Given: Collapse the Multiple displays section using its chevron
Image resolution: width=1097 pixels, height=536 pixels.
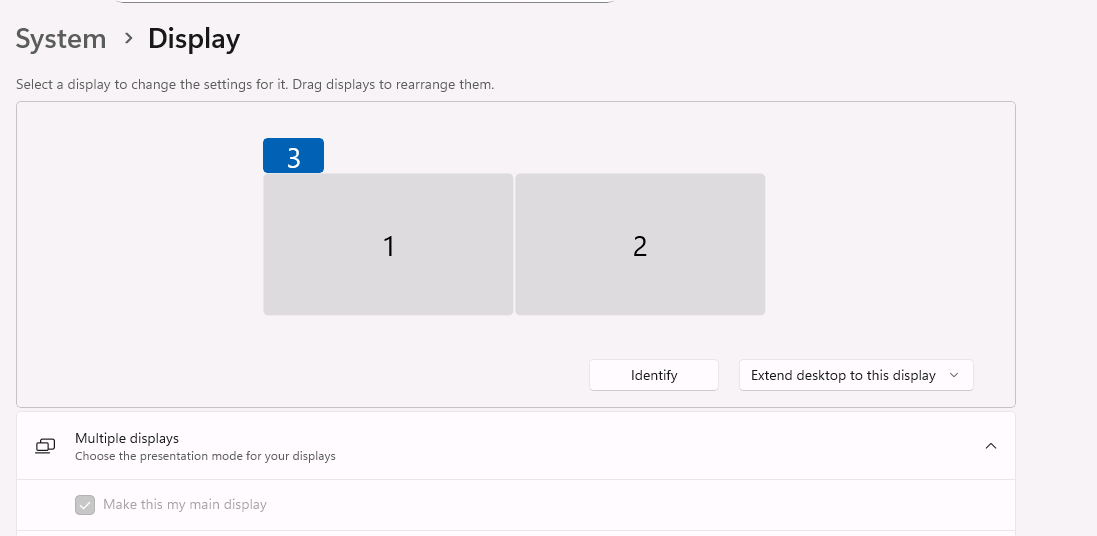Looking at the screenshot, I should click(990, 446).
